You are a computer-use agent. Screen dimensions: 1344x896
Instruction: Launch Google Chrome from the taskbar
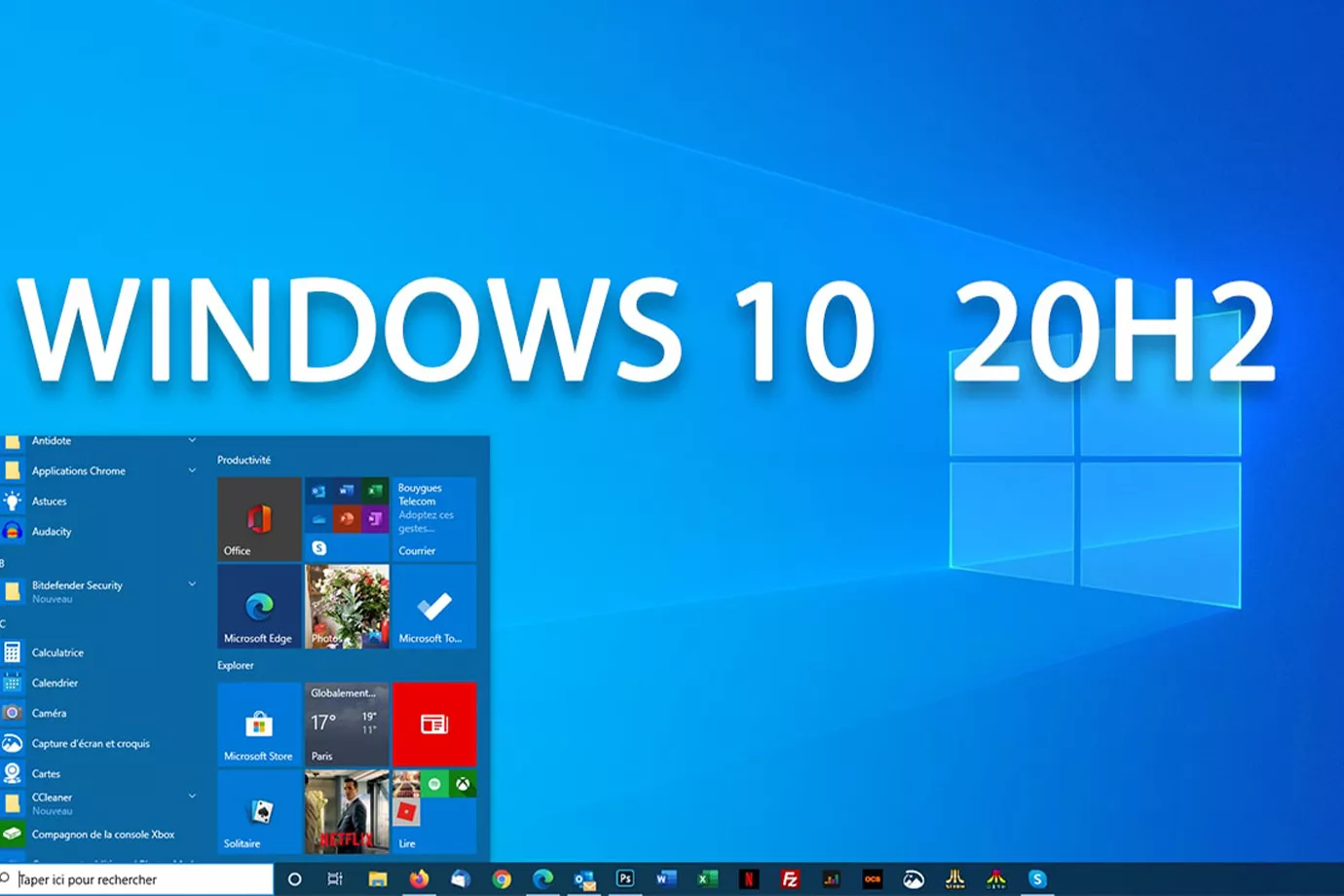pyautogui.click(x=502, y=879)
